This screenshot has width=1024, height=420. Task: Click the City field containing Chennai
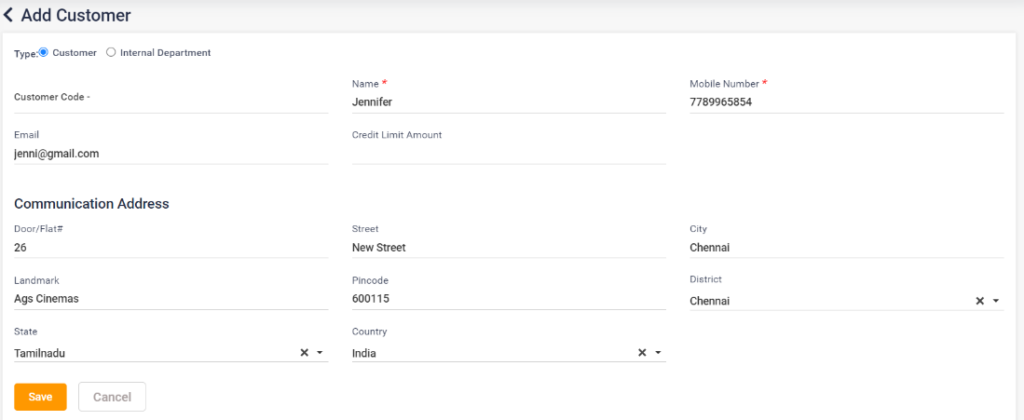(845, 248)
